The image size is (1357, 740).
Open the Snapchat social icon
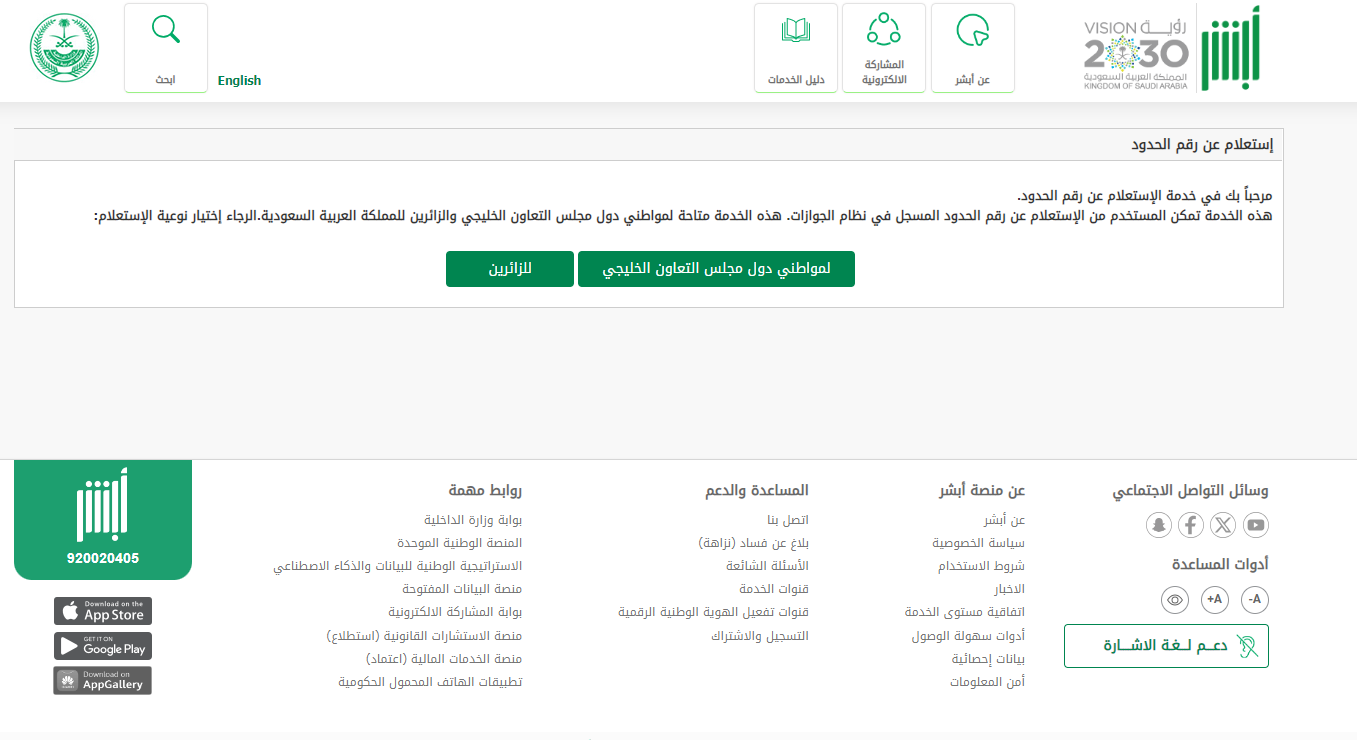point(1158,525)
